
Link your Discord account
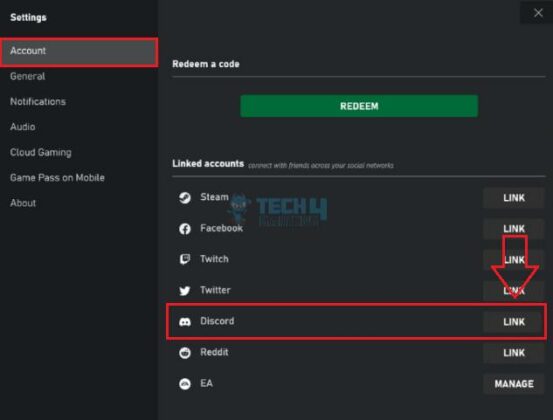coord(514,322)
